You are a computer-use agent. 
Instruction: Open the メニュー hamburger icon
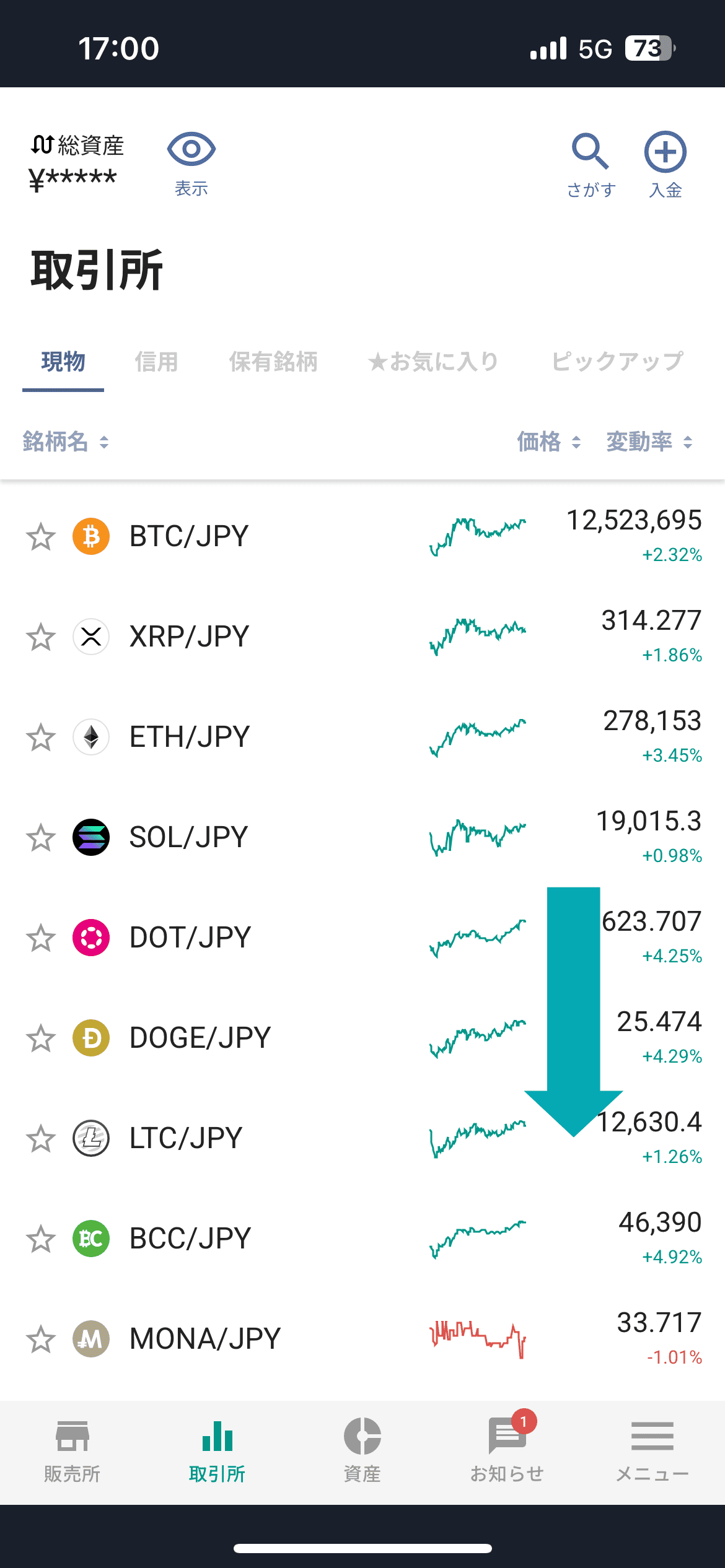pos(652,1437)
